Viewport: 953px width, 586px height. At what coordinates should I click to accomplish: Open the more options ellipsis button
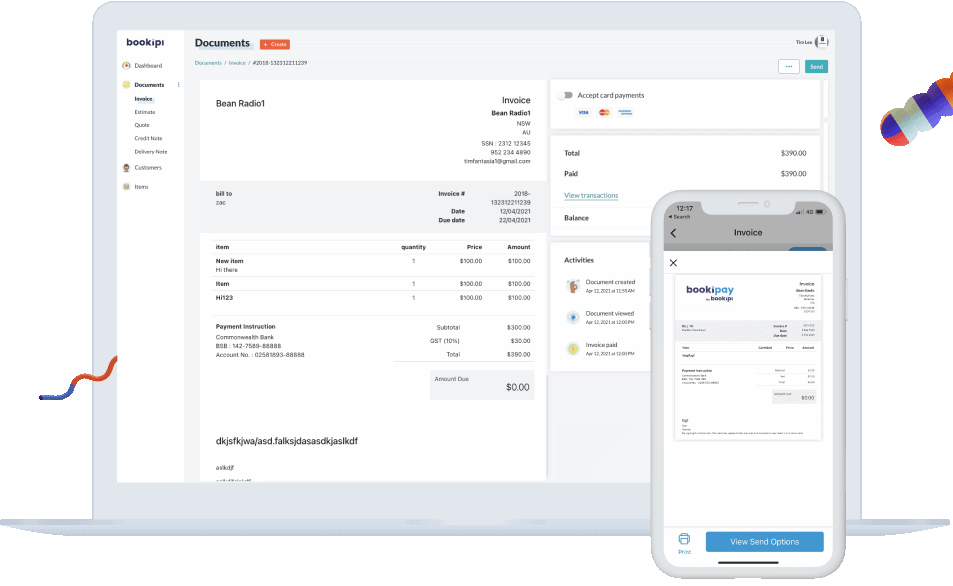[789, 66]
